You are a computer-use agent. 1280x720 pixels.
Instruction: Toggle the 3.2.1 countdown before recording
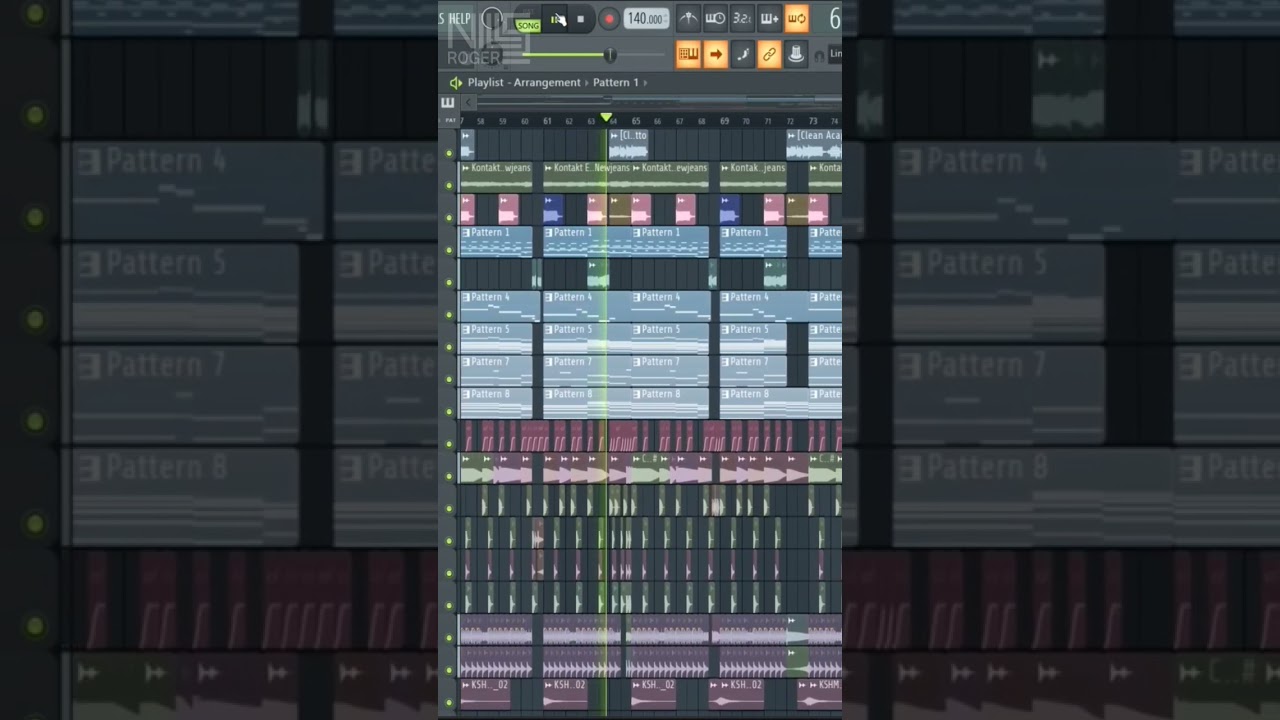pyautogui.click(x=742, y=18)
